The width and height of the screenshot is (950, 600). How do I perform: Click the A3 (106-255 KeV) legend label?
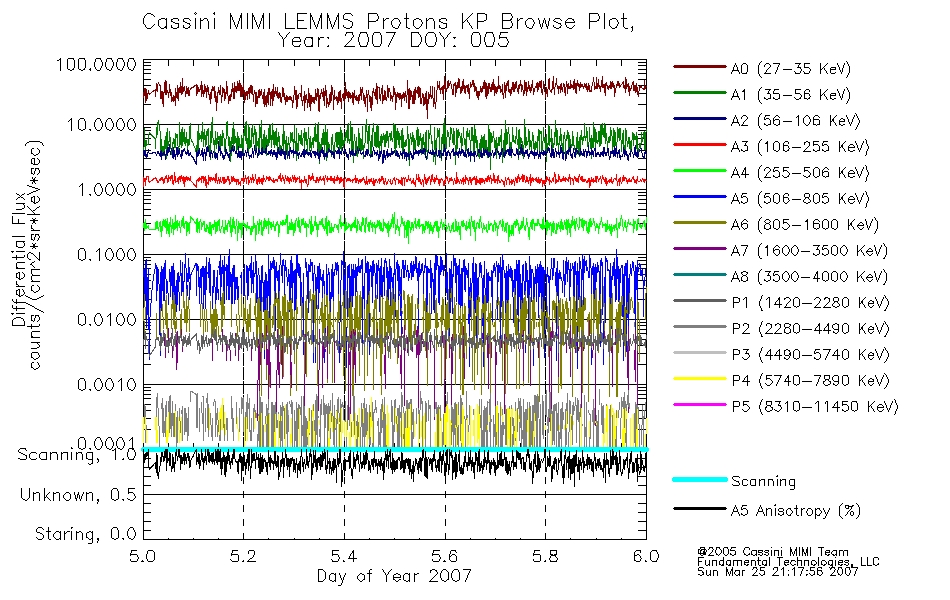tap(800, 147)
